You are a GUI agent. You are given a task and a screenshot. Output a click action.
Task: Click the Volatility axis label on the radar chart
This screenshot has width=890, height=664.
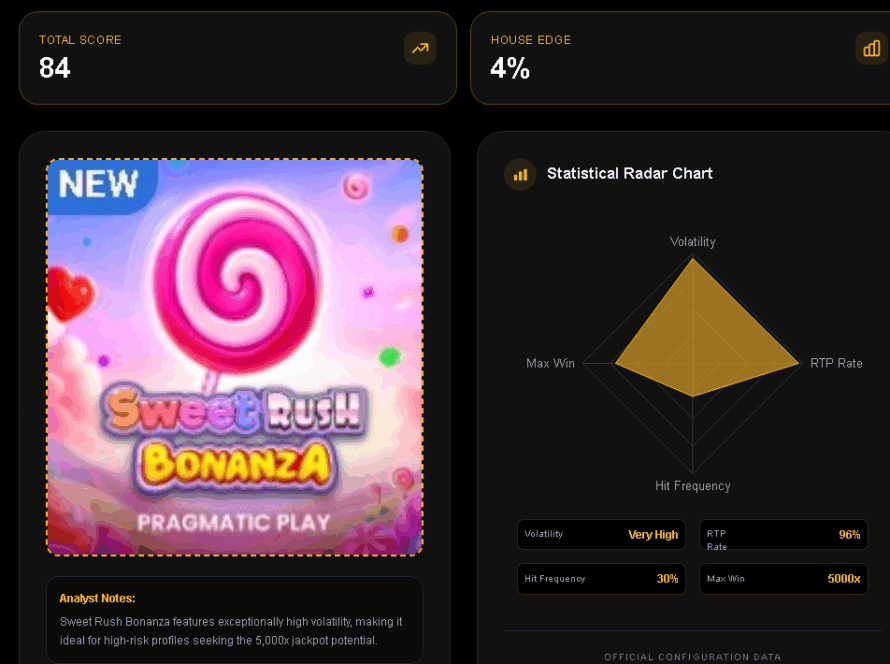tap(692, 242)
